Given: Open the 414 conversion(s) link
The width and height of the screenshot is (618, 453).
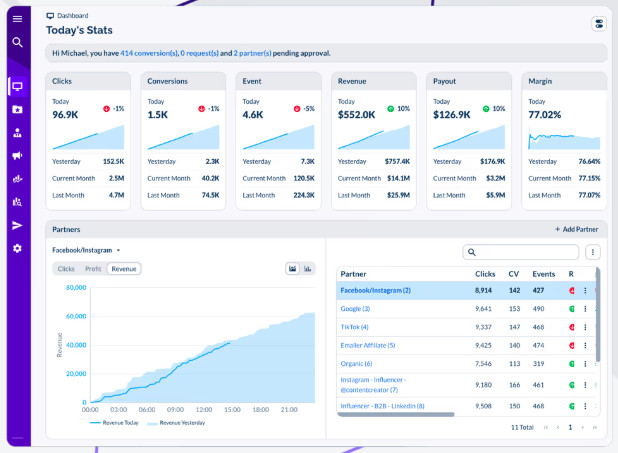Looking at the screenshot, I should 149,53.
